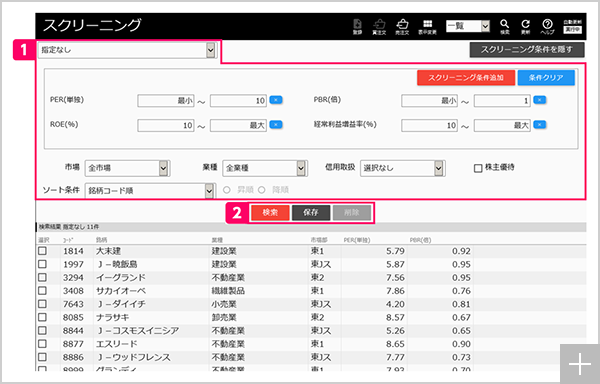600x384 pixels.
Task: Click the 経常利益増益率 maximum field
Action: click(502, 125)
